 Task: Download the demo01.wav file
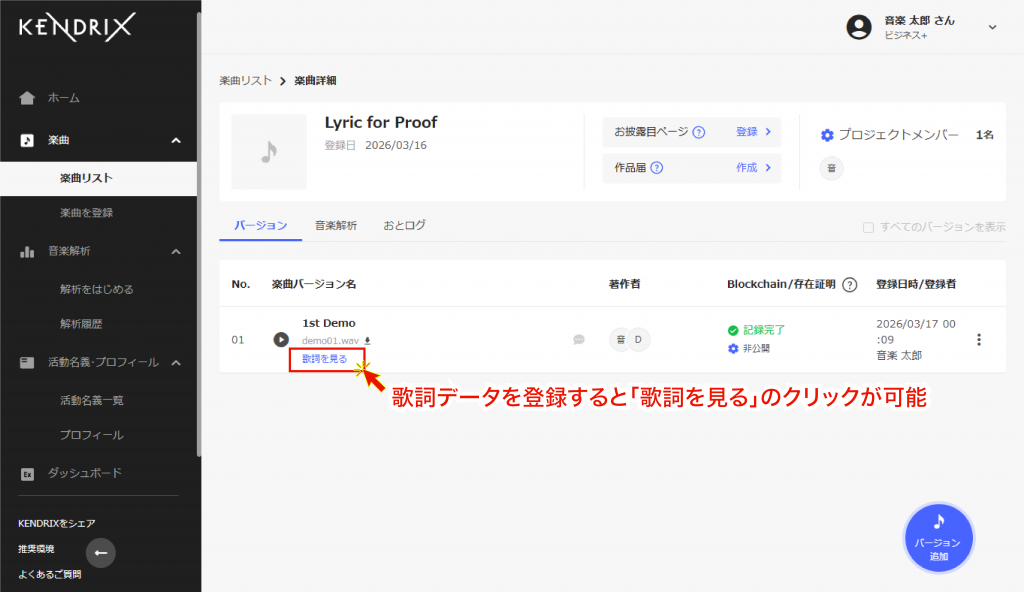[x=367, y=341]
